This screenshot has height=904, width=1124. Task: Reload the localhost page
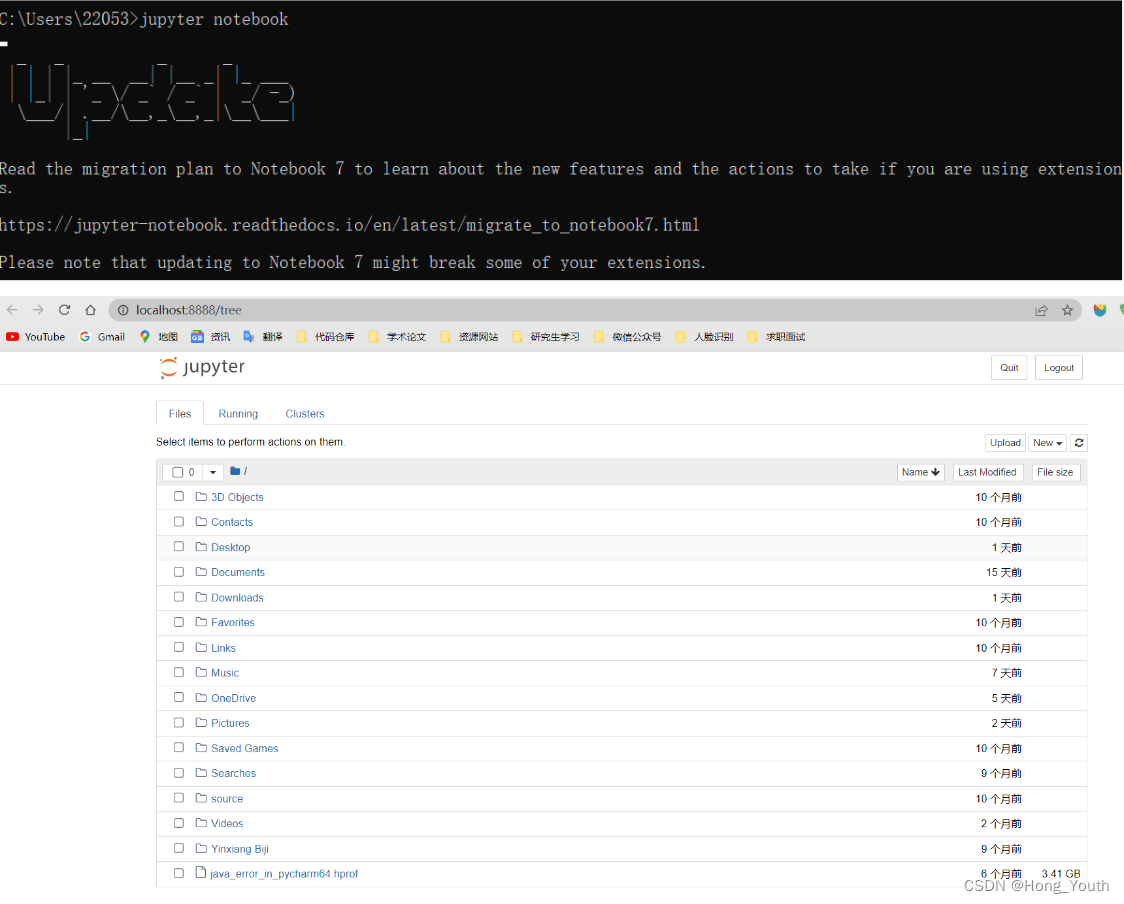point(65,310)
